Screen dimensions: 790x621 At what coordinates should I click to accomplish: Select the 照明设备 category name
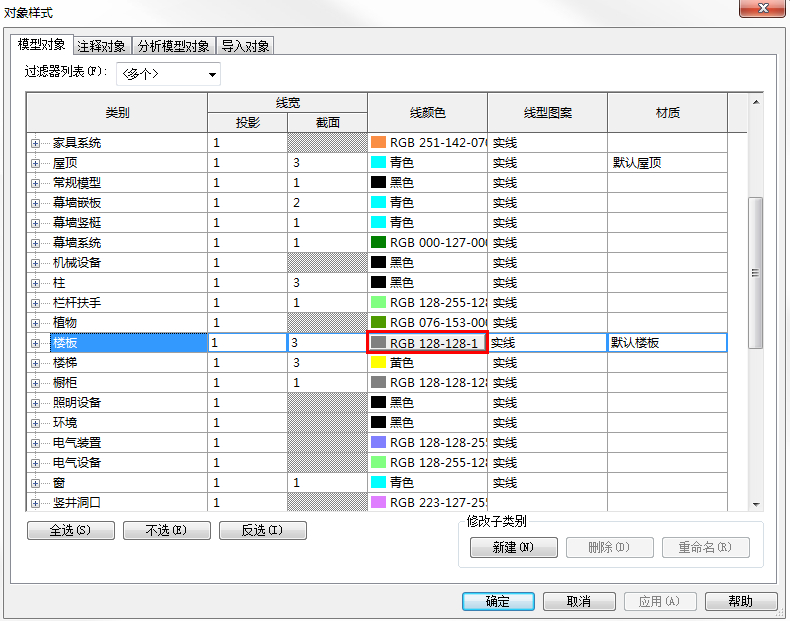(77, 403)
